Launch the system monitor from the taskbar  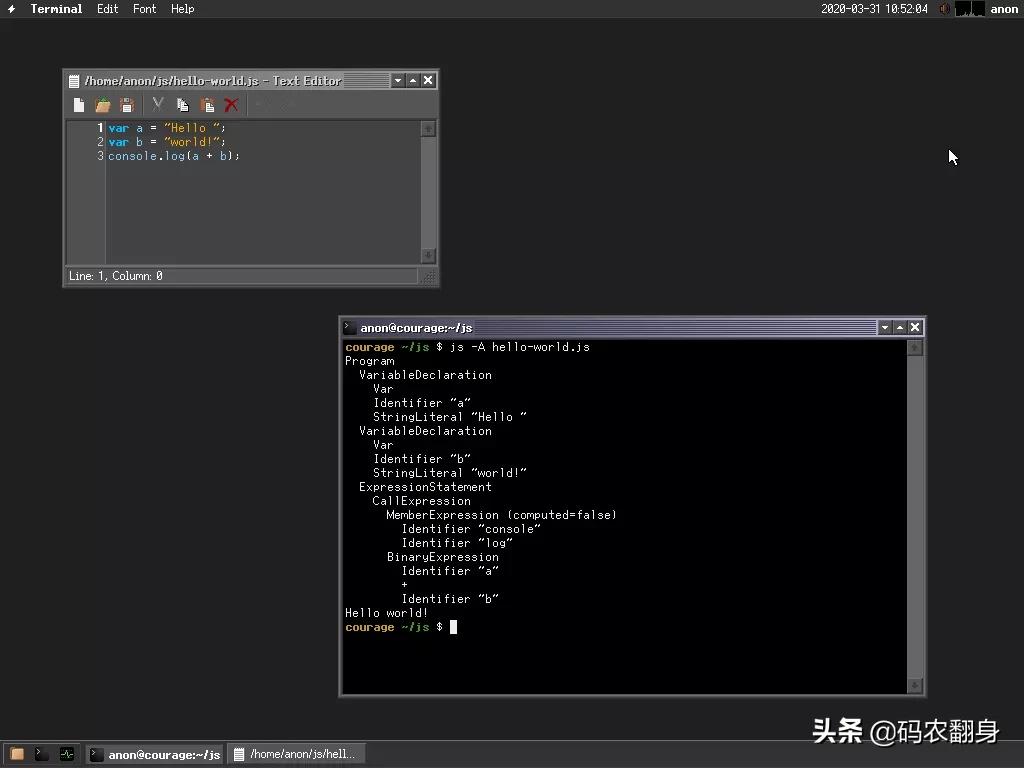66,753
